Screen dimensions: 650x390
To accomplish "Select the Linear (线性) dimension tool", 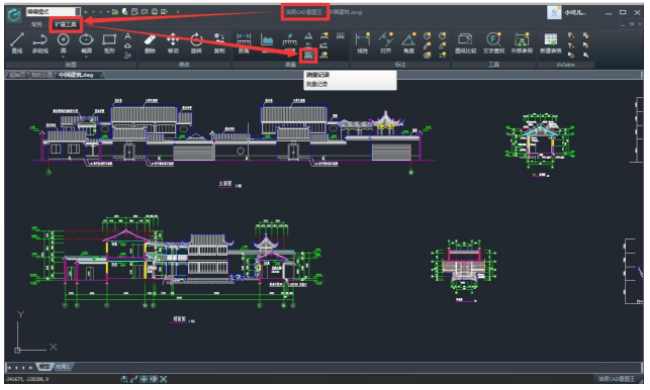I will pyautogui.click(x=363, y=43).
